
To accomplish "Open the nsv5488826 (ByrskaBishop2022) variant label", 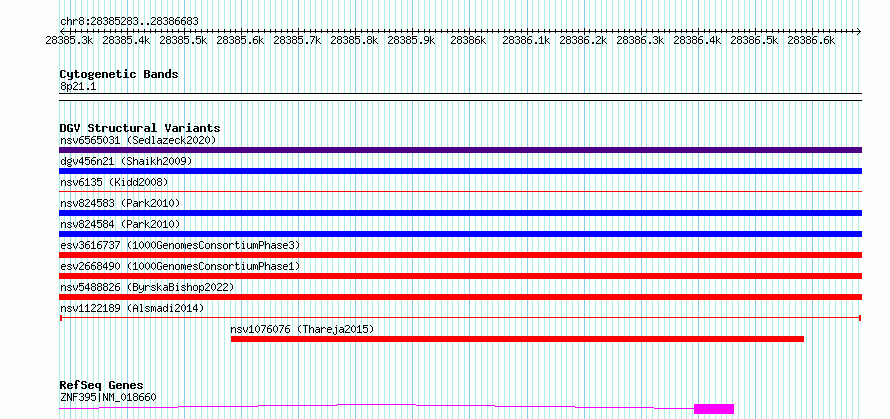I will (147, 287).
